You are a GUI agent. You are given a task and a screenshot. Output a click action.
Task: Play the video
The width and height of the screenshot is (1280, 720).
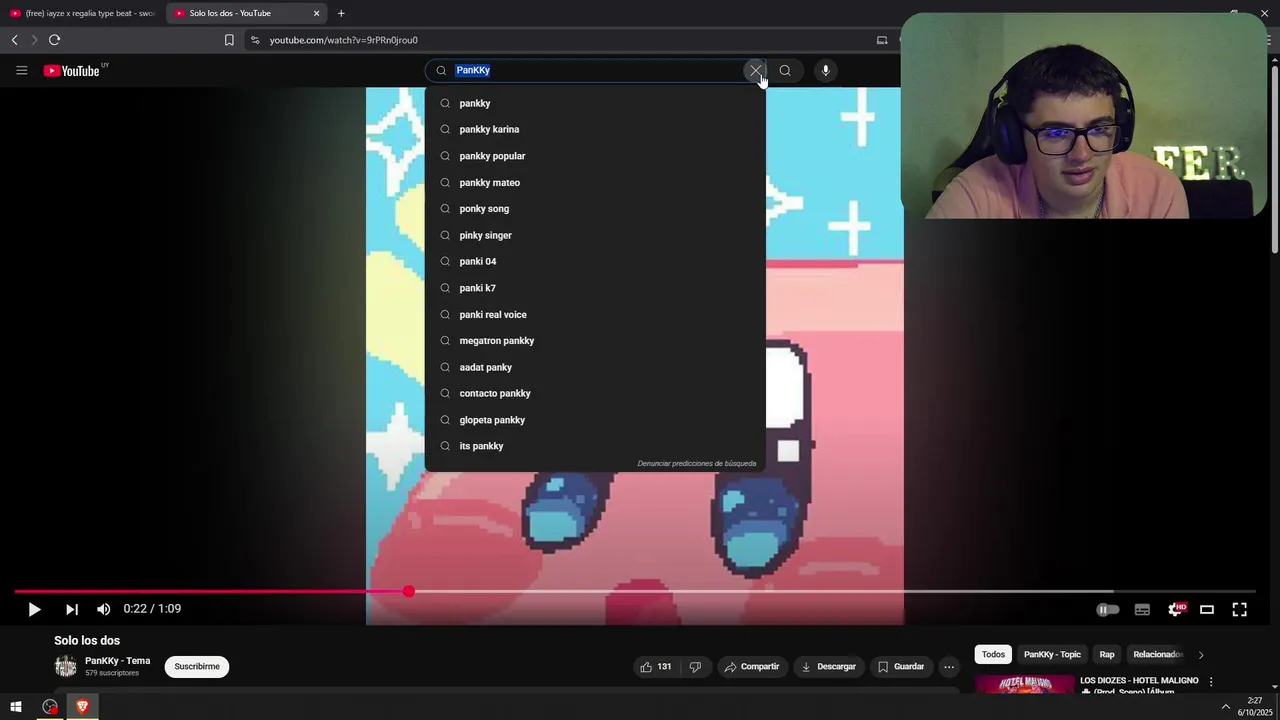click(34, 609)
